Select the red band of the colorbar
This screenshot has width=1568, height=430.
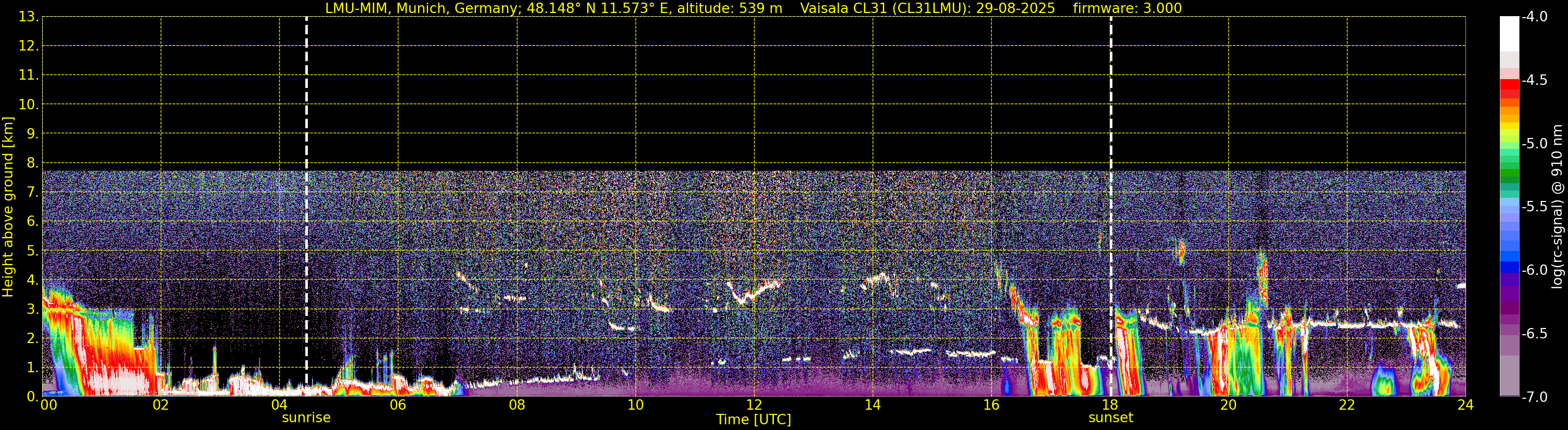pos(1509,88)
